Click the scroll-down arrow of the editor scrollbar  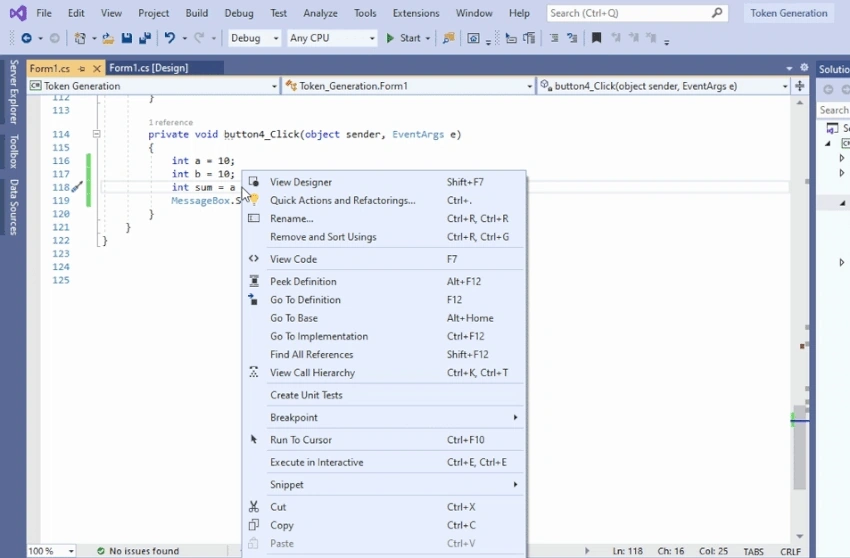tap(800, 536)
